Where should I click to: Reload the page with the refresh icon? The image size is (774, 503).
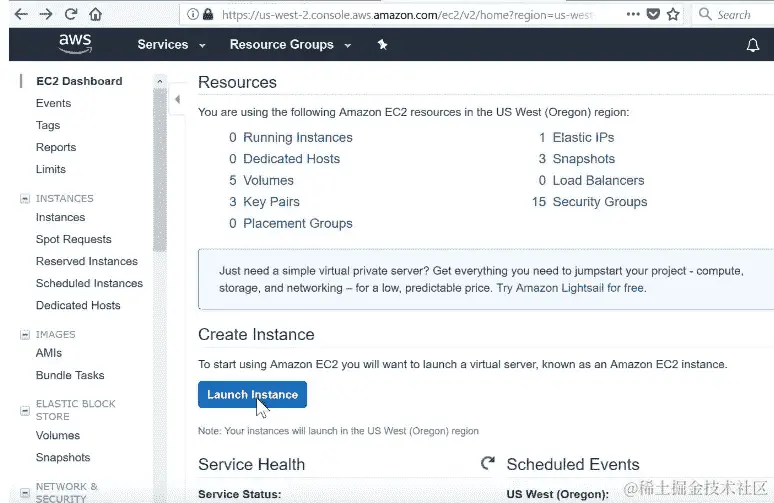(x=71, y=14)
